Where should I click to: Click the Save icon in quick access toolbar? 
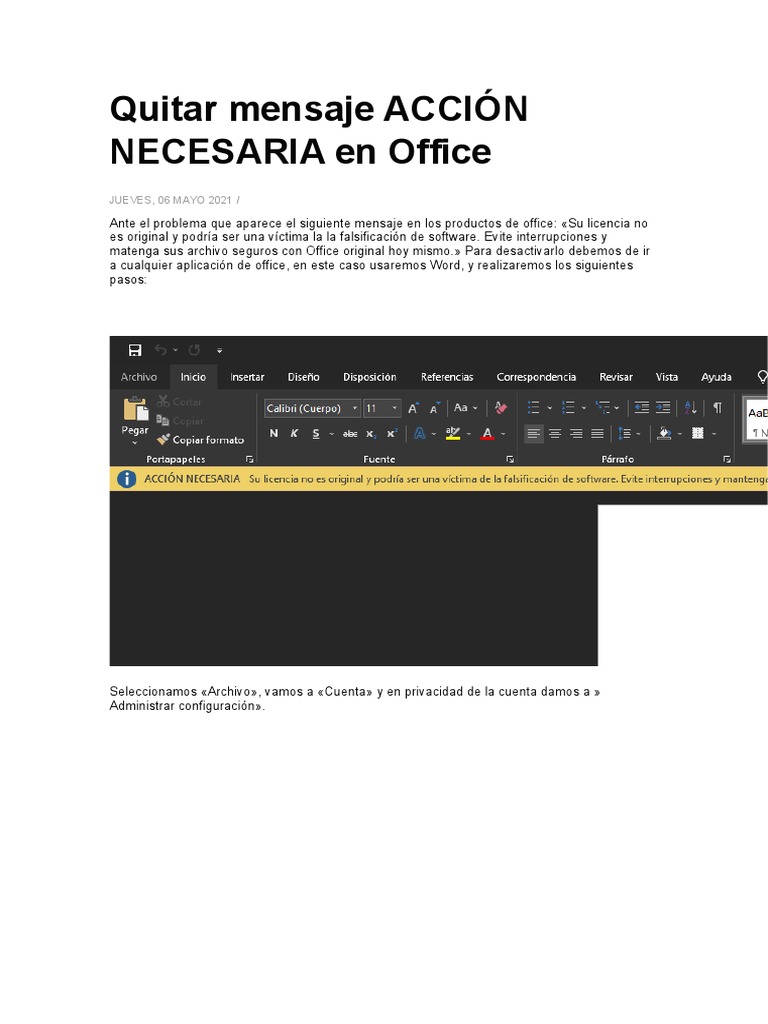135,350
